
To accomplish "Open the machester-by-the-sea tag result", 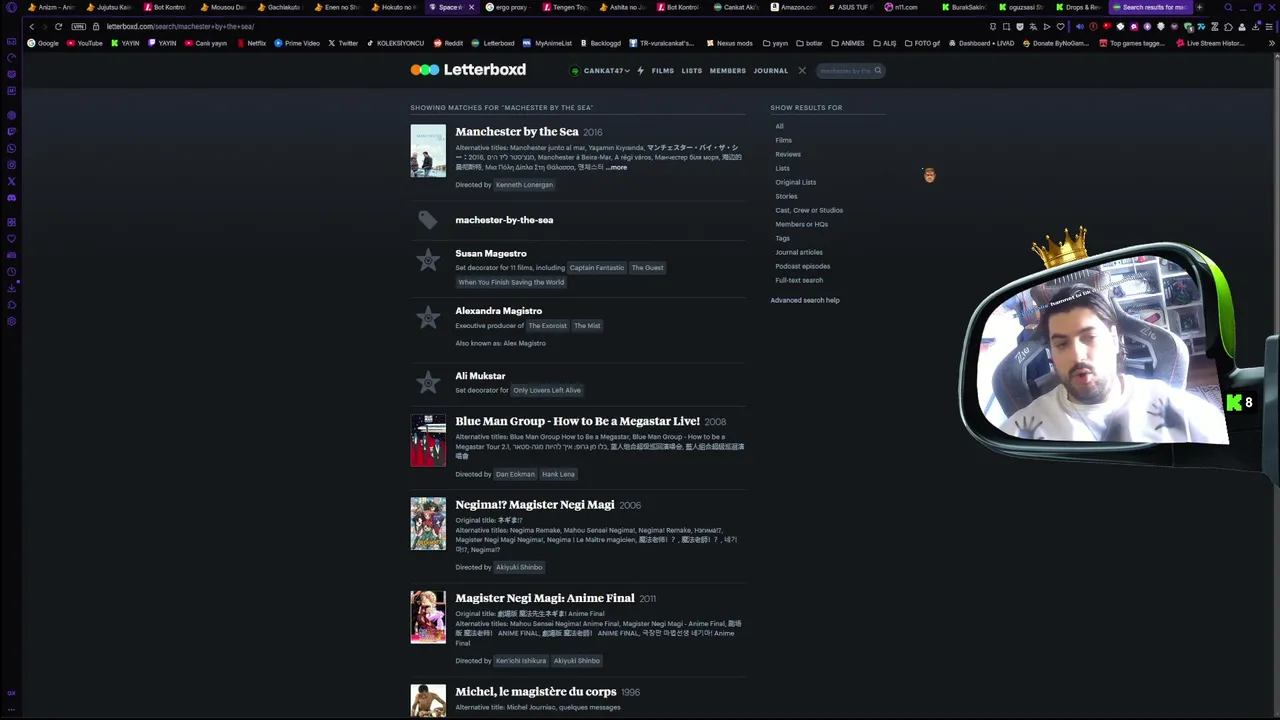I will [504, 220].
